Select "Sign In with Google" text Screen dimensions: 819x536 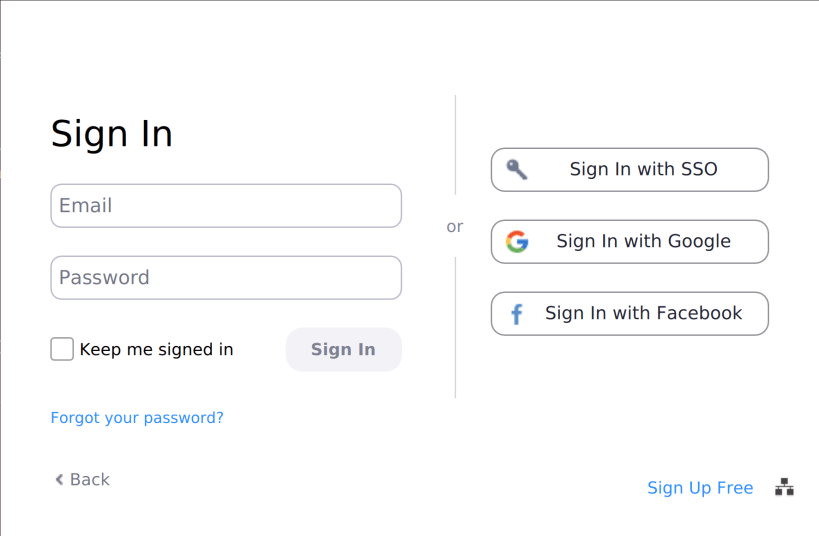click(643, 241)
